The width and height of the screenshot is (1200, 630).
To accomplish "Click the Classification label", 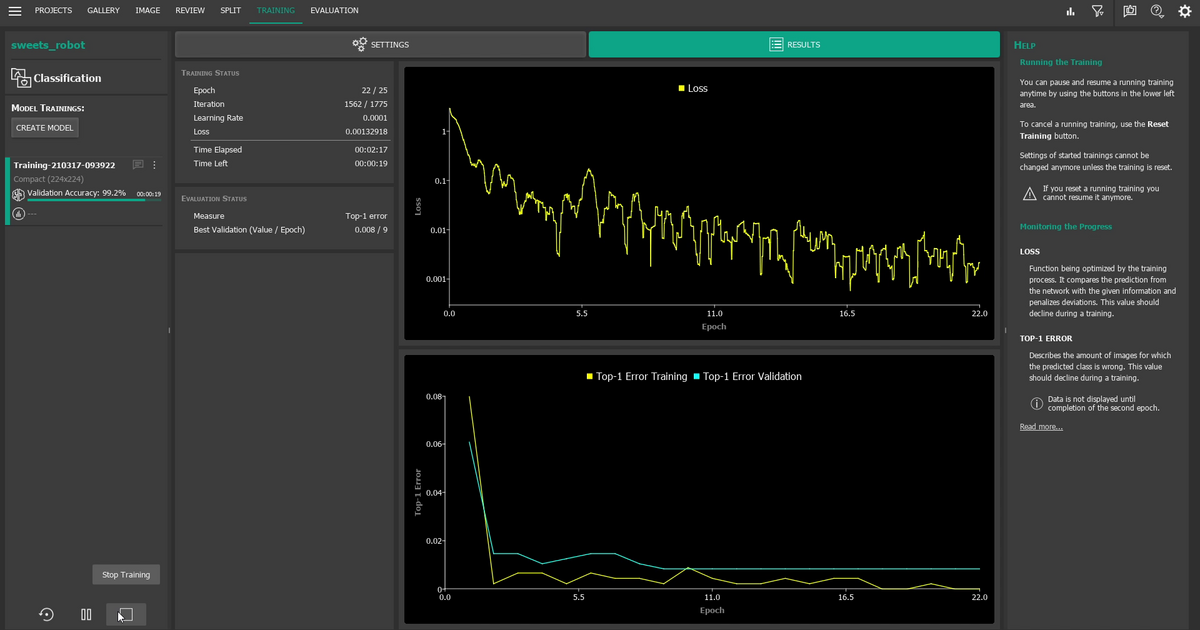I will coord(67,78).
